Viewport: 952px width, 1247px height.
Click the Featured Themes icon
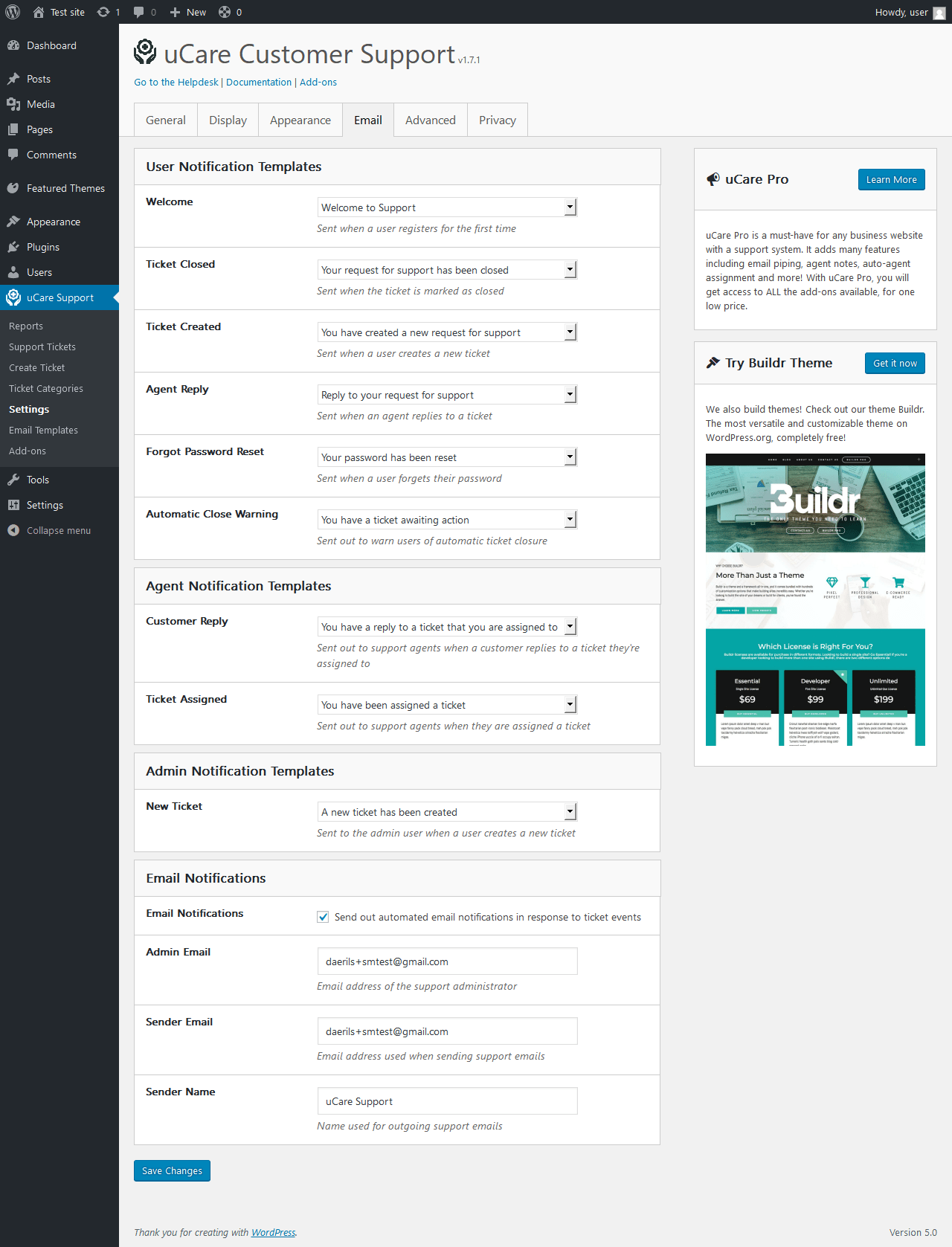[x=13, y=188]
